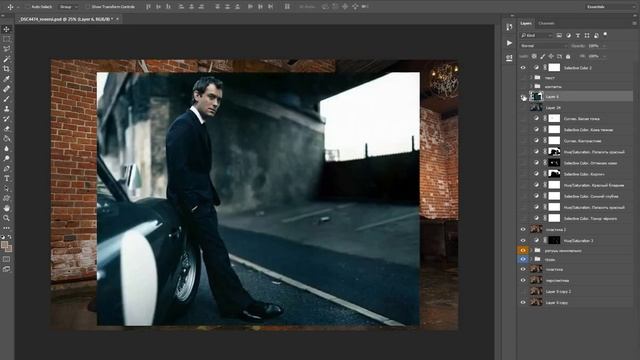
Task: Click the background color swatch
Action: [x=9, y=248]
